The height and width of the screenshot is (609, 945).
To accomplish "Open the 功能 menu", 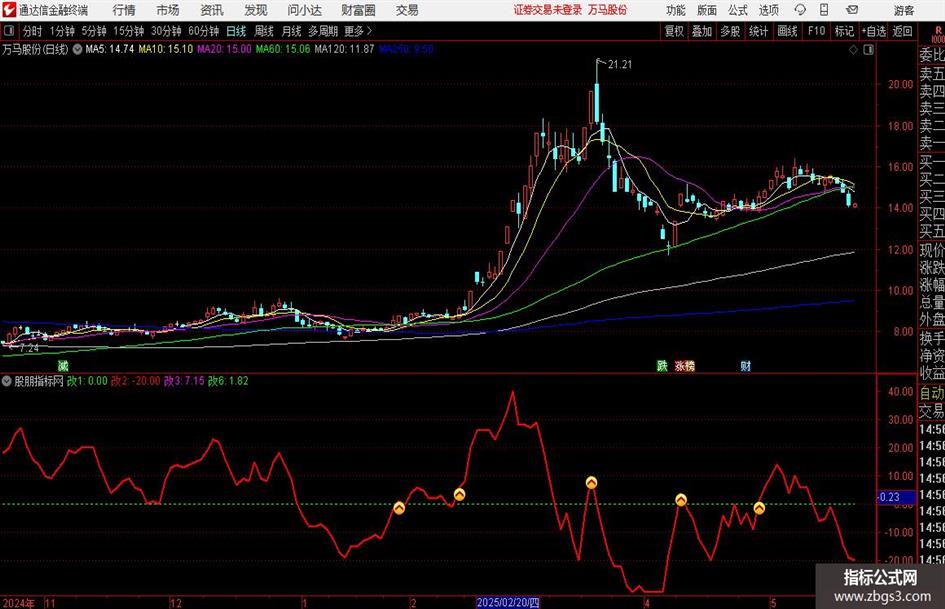I will [676, 10].
